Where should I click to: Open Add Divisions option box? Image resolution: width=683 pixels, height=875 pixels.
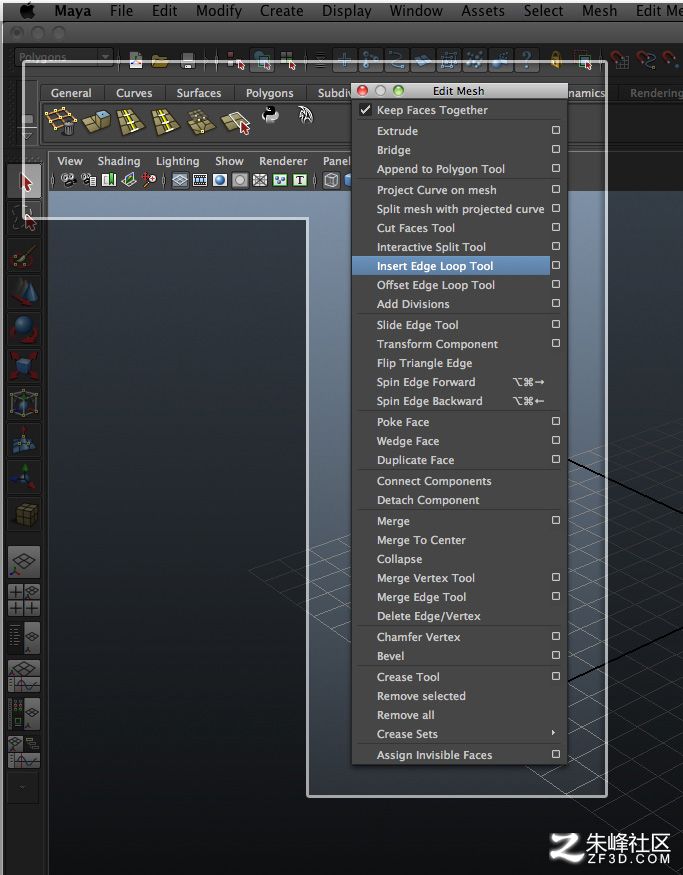click(x=556, y=303)
